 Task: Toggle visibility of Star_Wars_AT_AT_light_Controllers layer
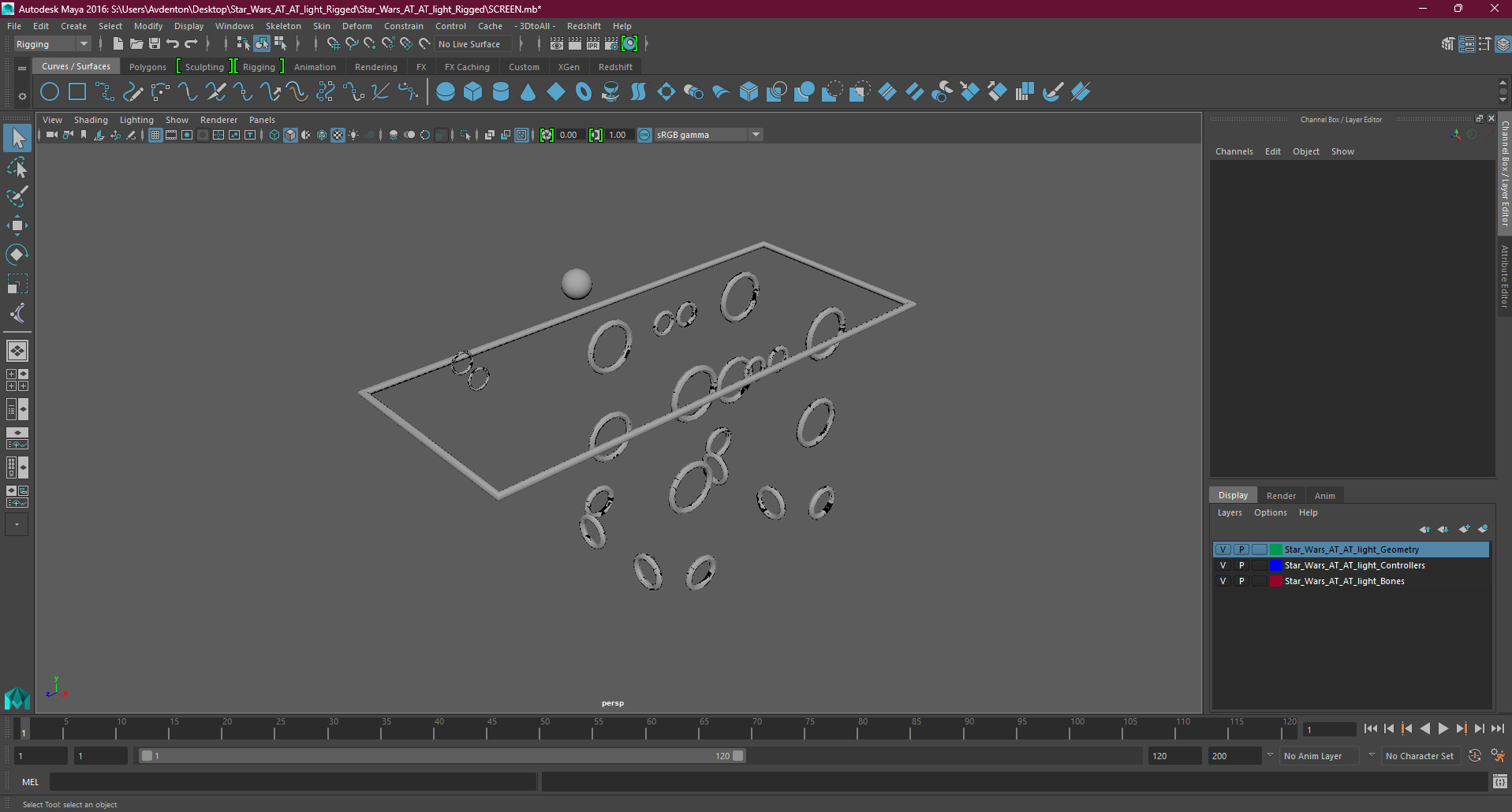pyautogui.click(x=1223, y=565)
